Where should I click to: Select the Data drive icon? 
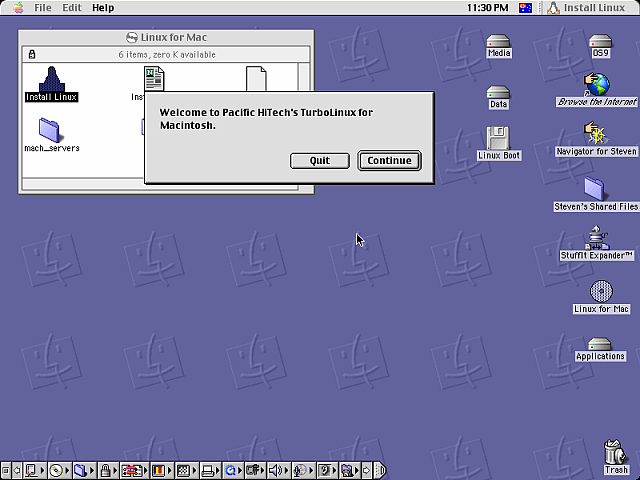(x=499, y=97)
